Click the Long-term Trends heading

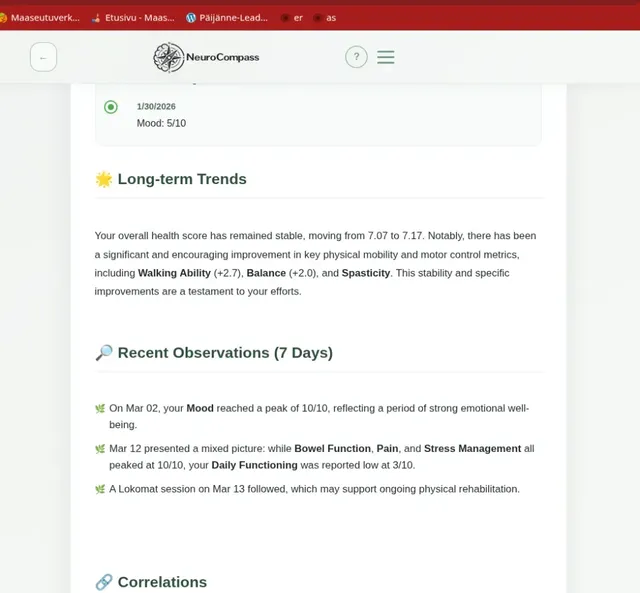[182, 180]
